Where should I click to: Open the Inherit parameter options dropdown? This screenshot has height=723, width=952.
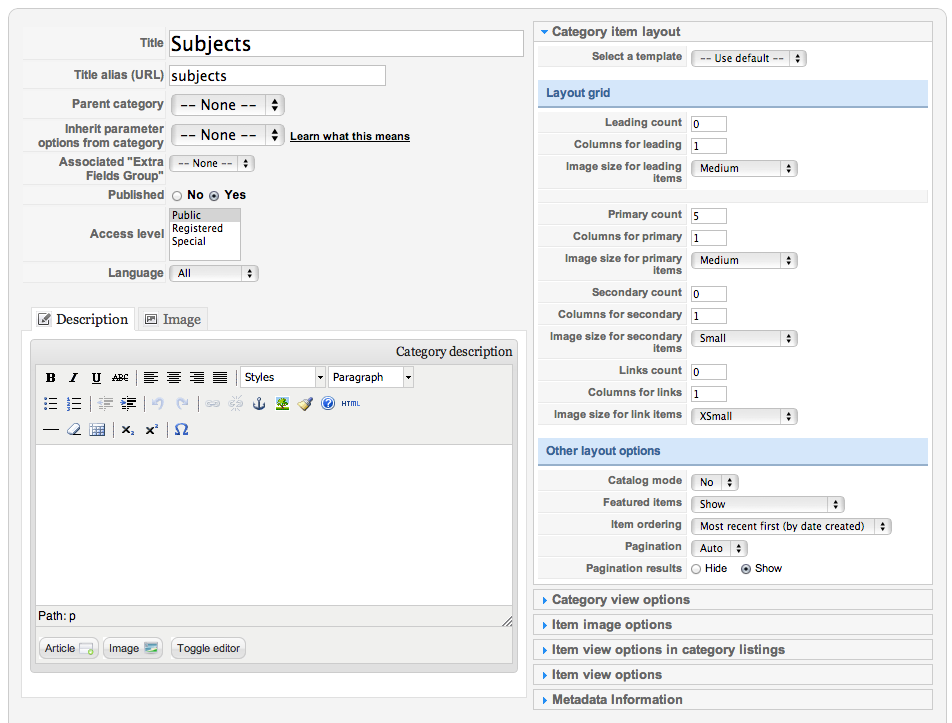(228, 135)
